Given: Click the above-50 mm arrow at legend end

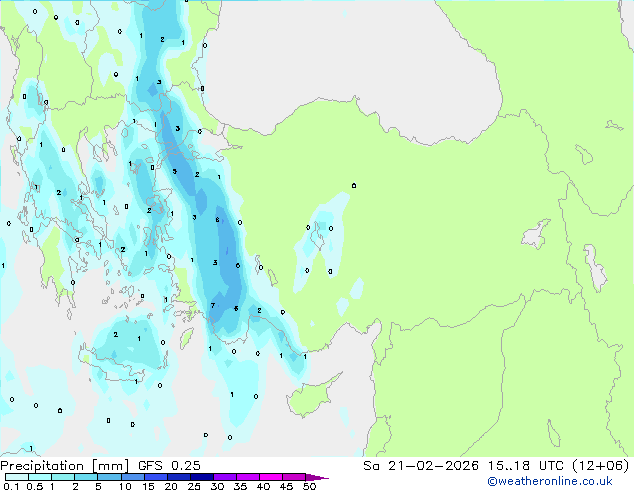Looking at the screenshot, I should click(317, 477).
